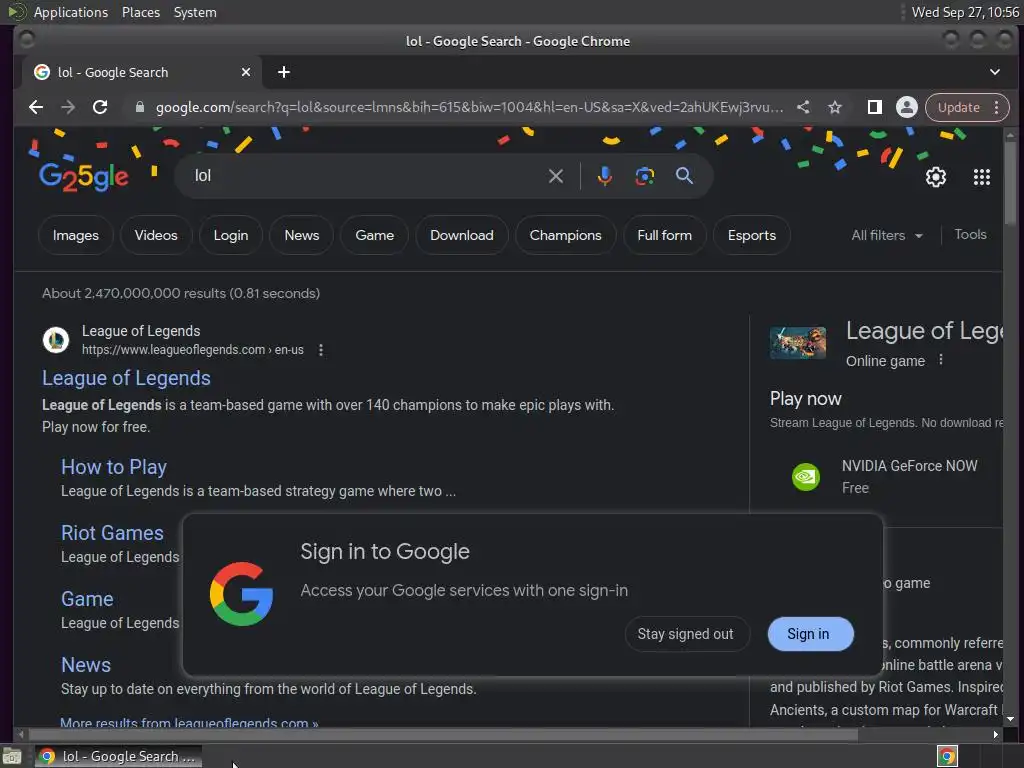The width and height of the screenshot is (1024, 768).
Task: Bookmark this tab with the star
Action: pyautogui.click(x=835, y=107)
